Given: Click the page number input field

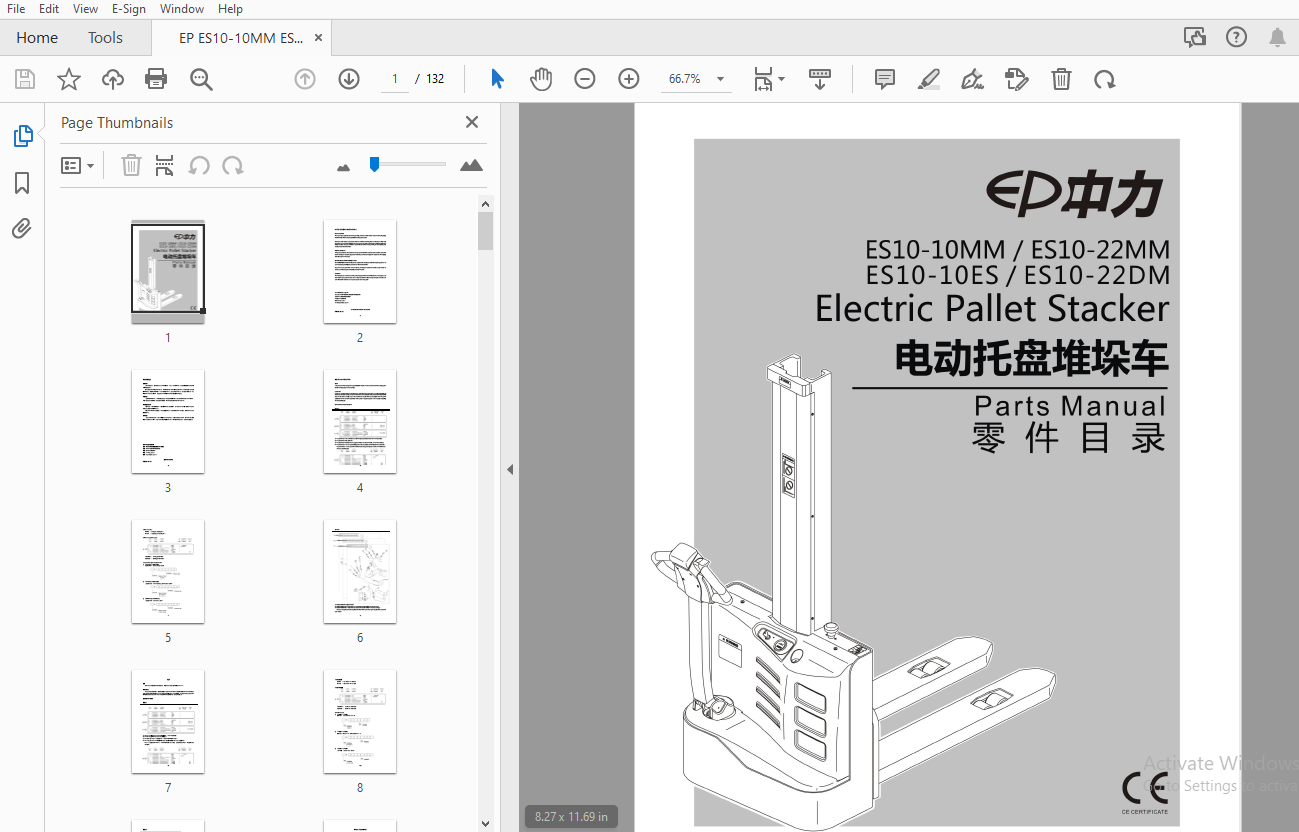Looking at the screenshot, I should 394,79.
